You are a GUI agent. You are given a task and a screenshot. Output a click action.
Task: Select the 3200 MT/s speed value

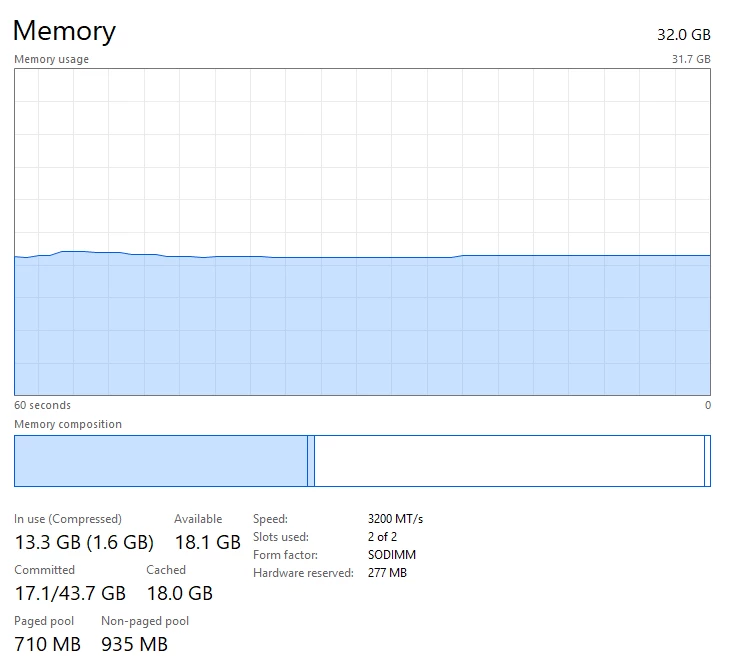(395, 519)
